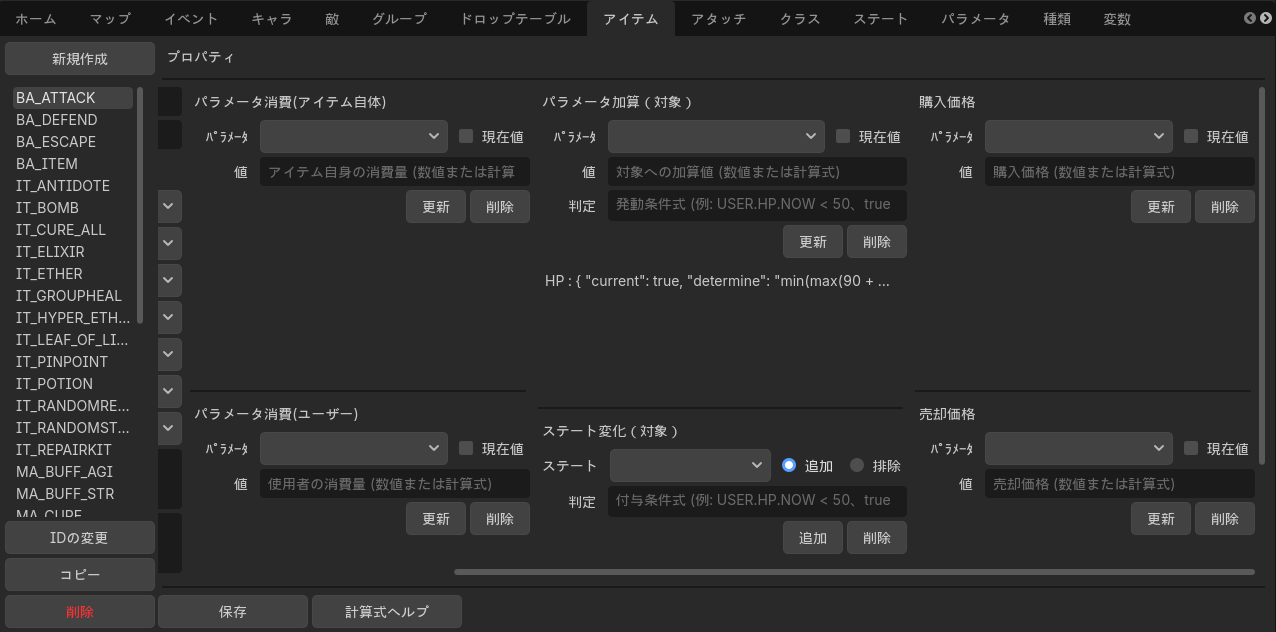This screenshot has width=1276, height=632.
Task: Toggle 現在値 checkbox under パラメータ消費(アイテム自体)
Action: pos(466,137)
